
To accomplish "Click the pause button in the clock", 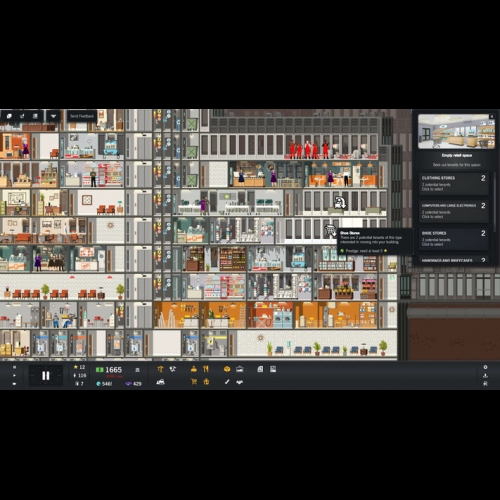I will pos(46,376).
